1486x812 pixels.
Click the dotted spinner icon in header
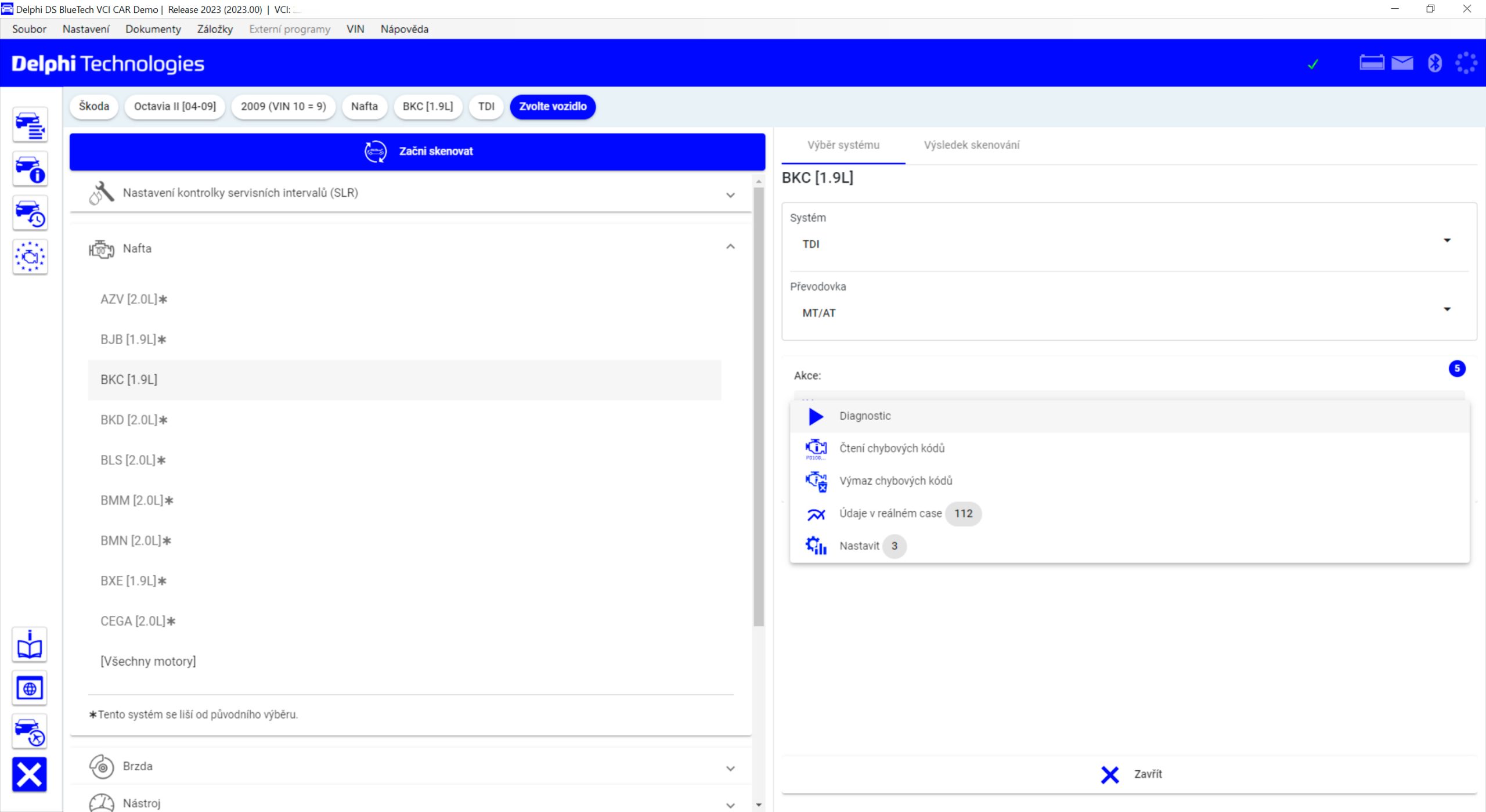pos(1466,63)
